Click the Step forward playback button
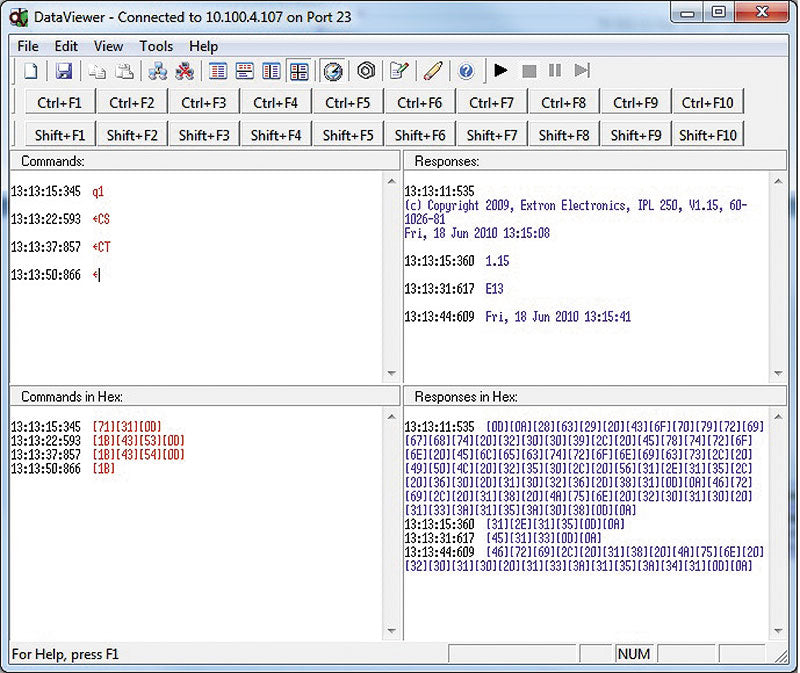 pyautogui.click(x=582, y=70)
